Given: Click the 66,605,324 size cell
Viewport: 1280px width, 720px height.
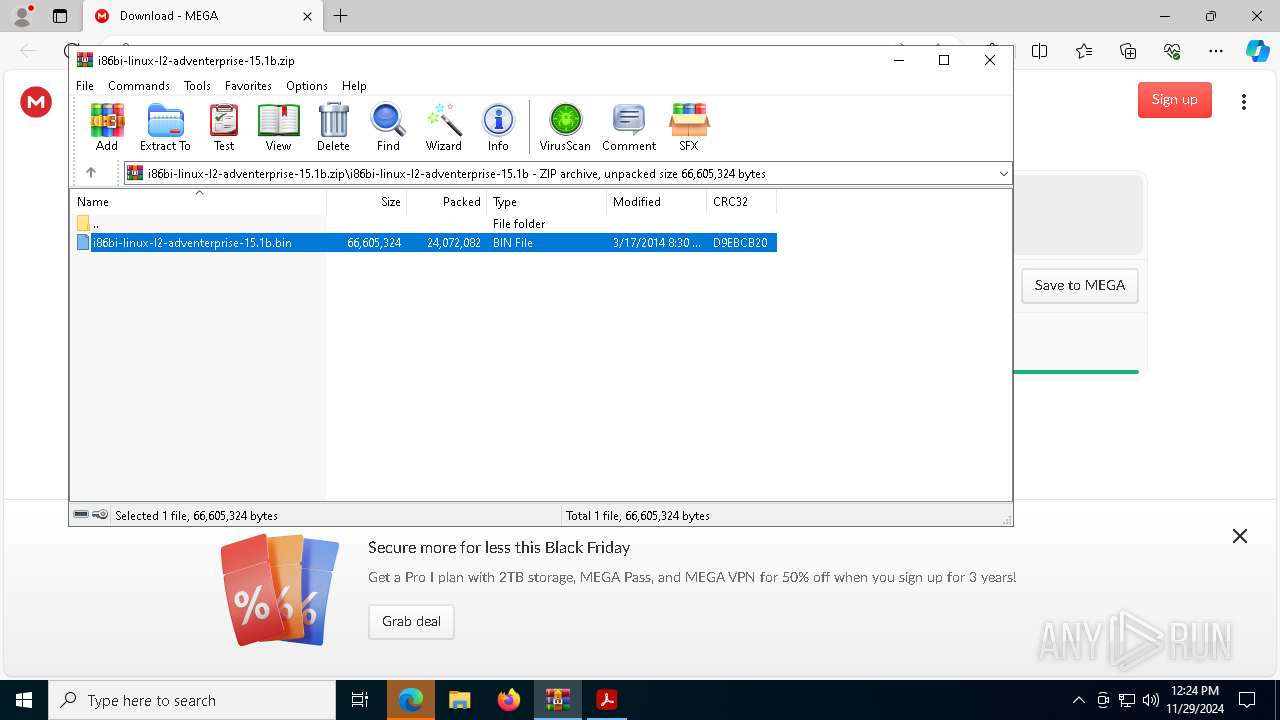Looking at the screenshot, I should tap(374, 243).
